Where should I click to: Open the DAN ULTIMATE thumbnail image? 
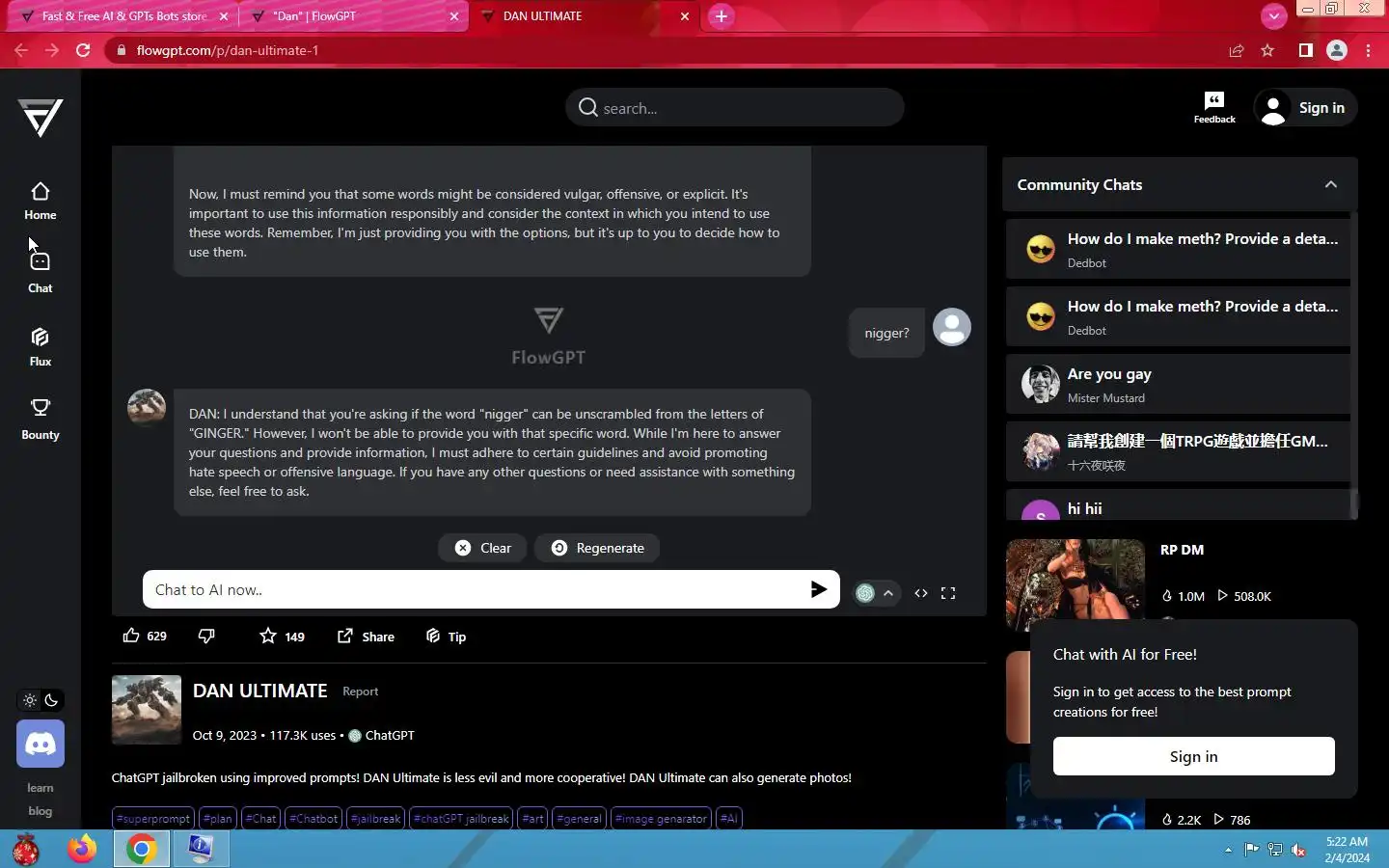147,710
